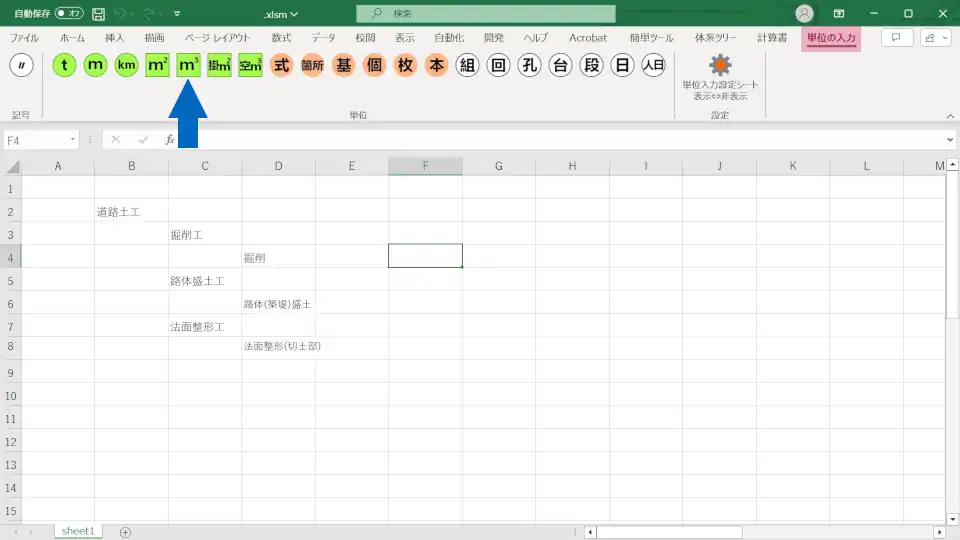
Task: Add a new sheet with plus button
Action: pyautogui.click(x=125, y=532)
